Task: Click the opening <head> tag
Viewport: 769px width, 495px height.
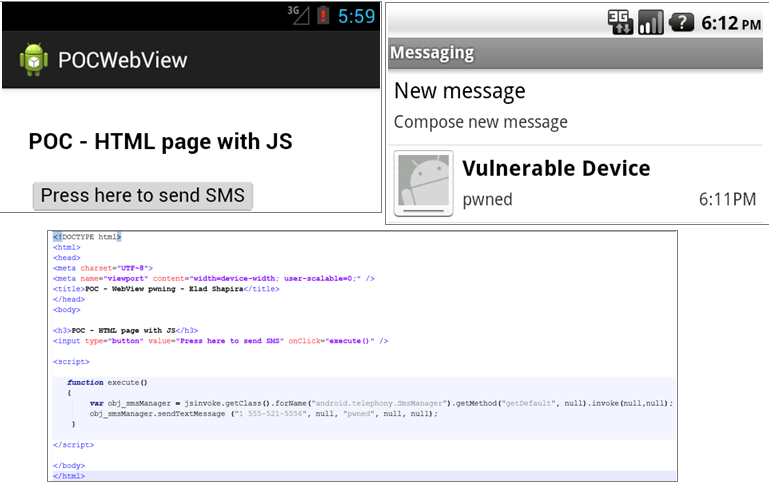Action: 67,258
